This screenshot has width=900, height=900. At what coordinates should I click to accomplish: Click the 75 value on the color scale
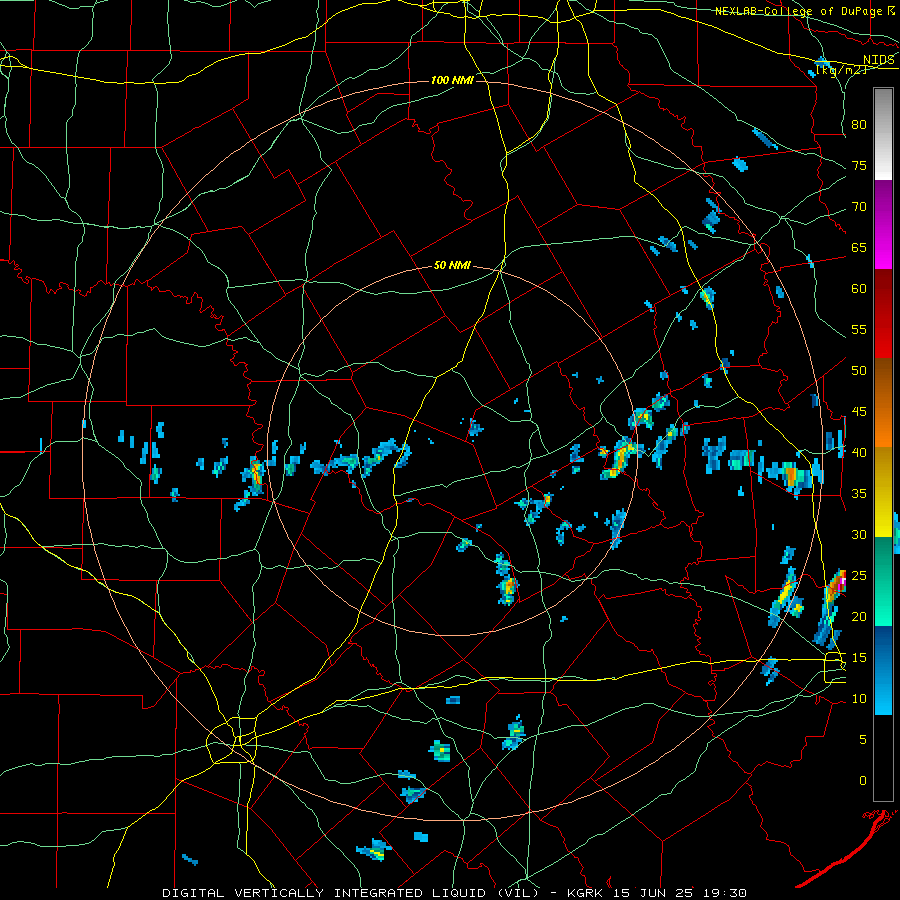pyautogui.click(x=859, y=166)
